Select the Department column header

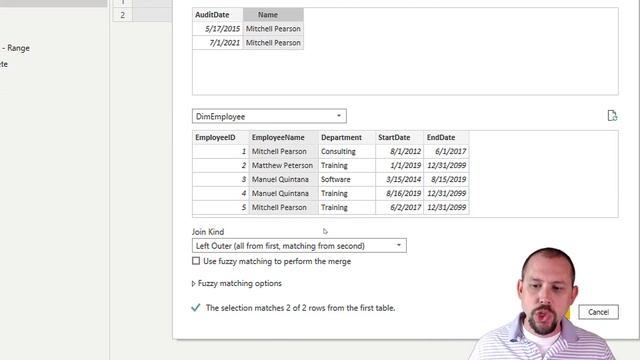(347, 138)
